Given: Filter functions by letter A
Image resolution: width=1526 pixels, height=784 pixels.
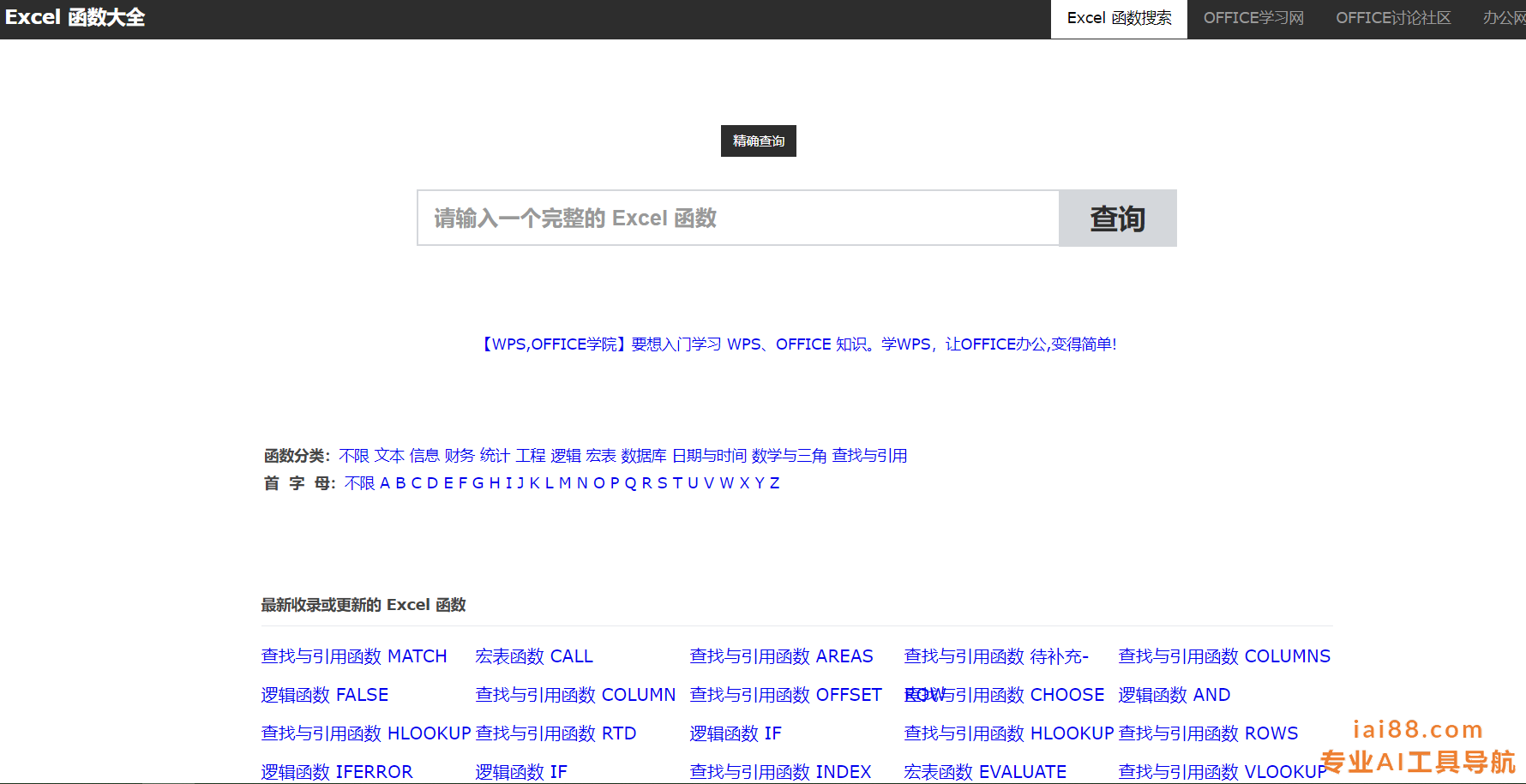Looking at the screenshot, I should [x=385, y=483].
